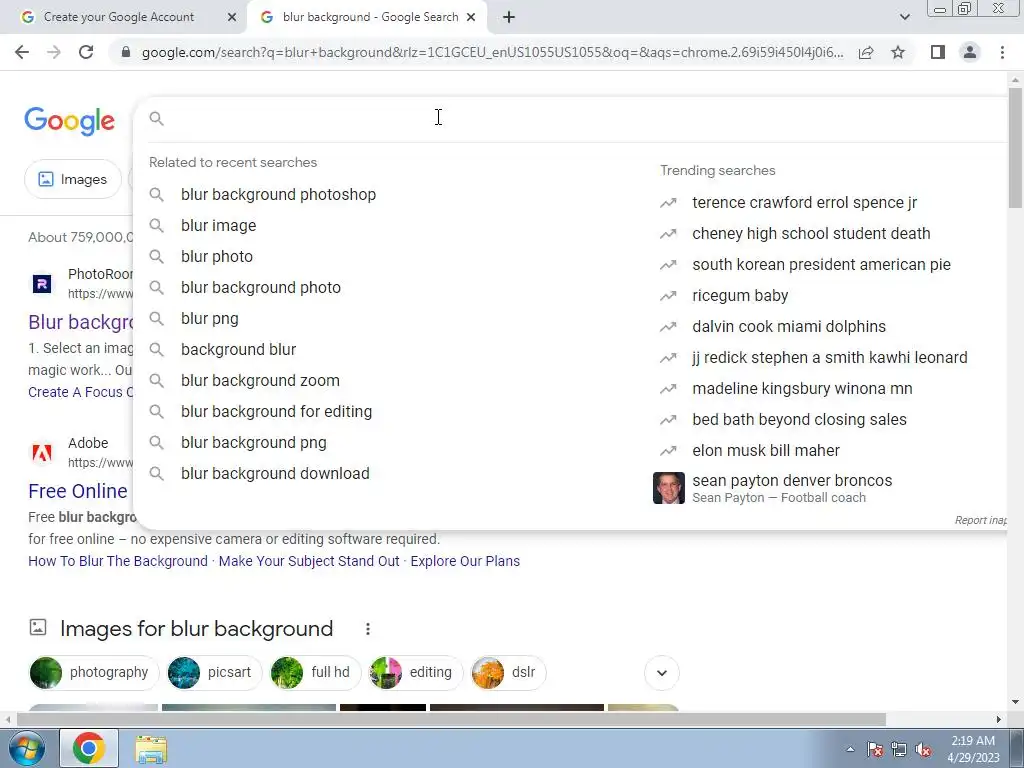1024x768 pixels.
Task: Click the muted volume tray icon
Action: click(x=923, y=750)
